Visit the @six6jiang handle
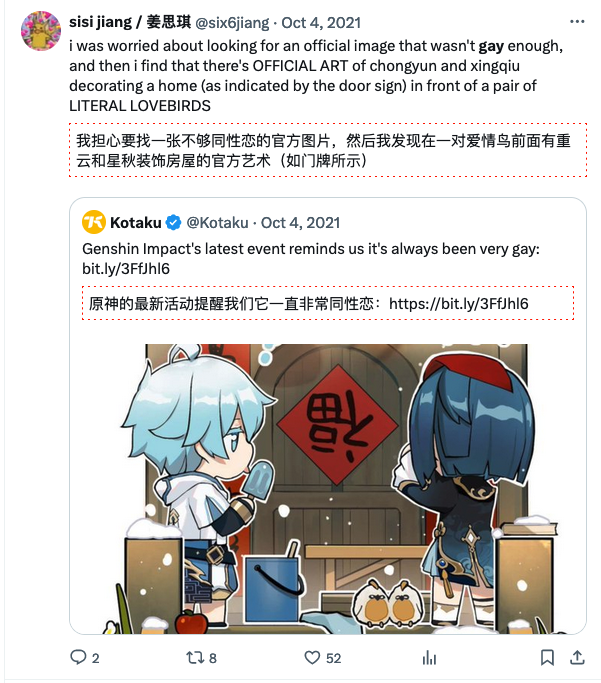 232,23
